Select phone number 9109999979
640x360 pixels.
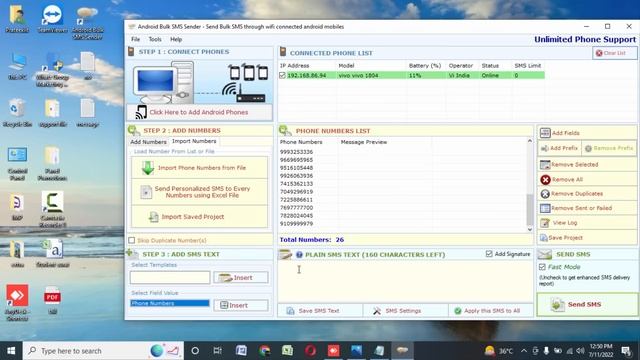(296, 224)
